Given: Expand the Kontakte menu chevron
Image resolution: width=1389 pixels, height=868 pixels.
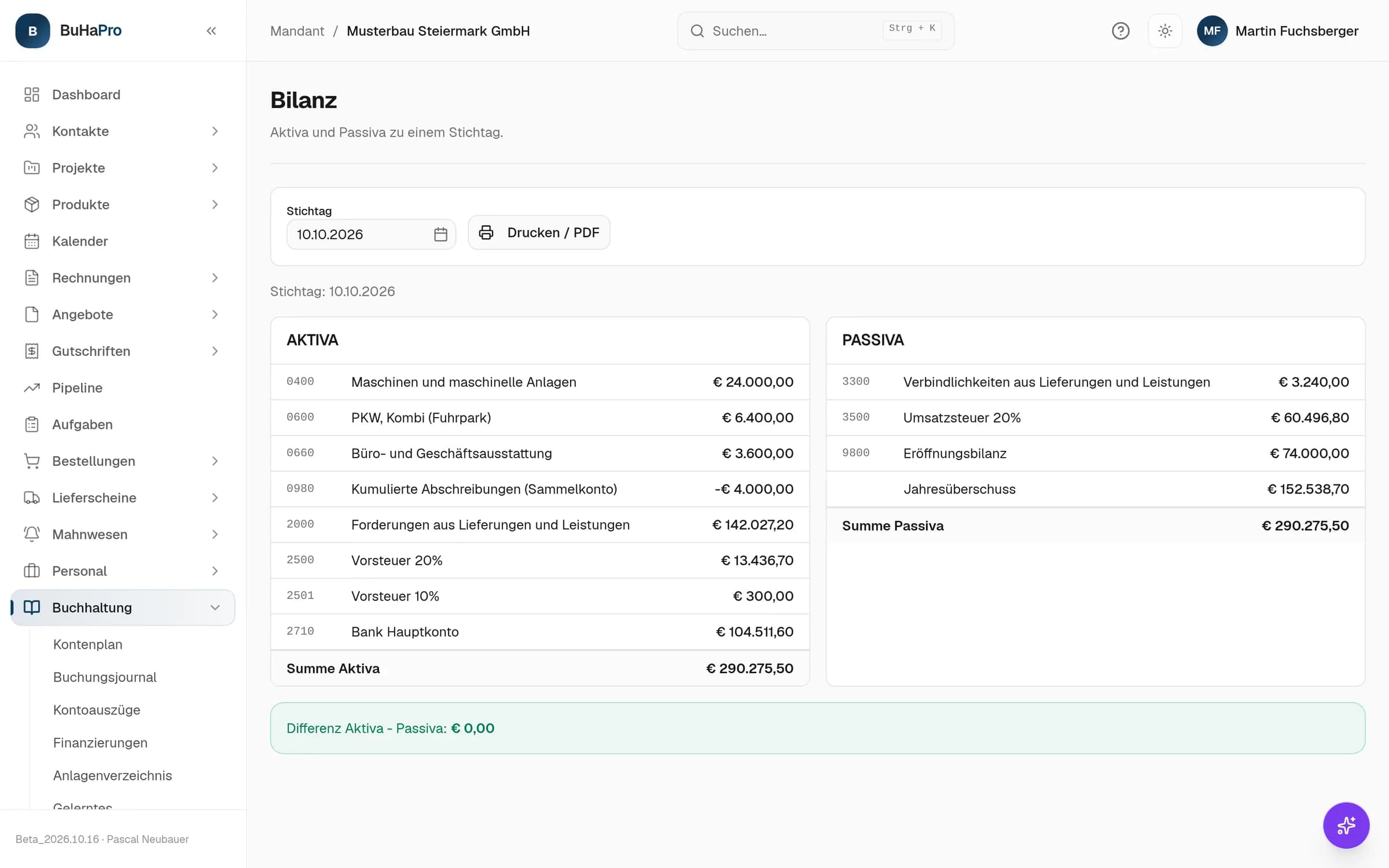Looking at the screenshot, I should click(x=215, y=131).
